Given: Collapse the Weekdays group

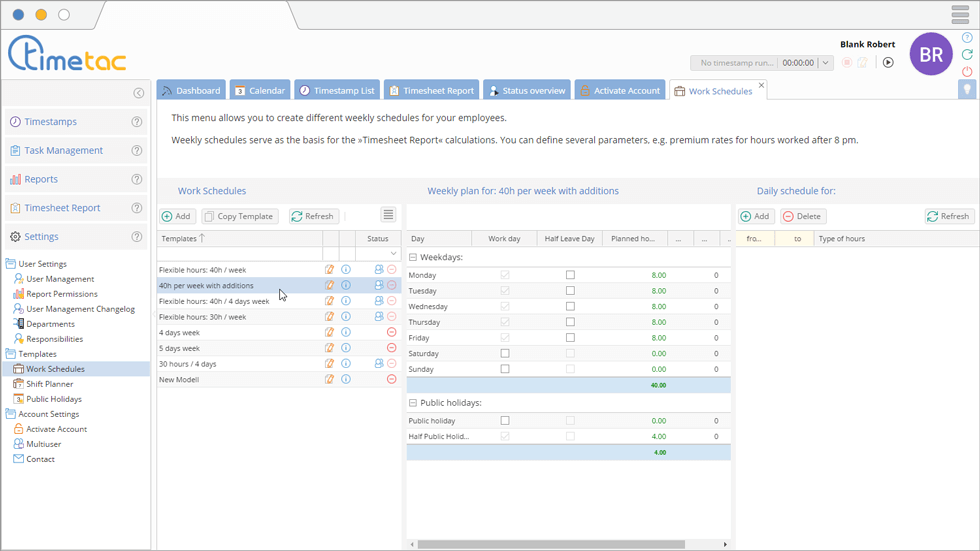Looking at the screenshot, I should click(x=413, y=257).
